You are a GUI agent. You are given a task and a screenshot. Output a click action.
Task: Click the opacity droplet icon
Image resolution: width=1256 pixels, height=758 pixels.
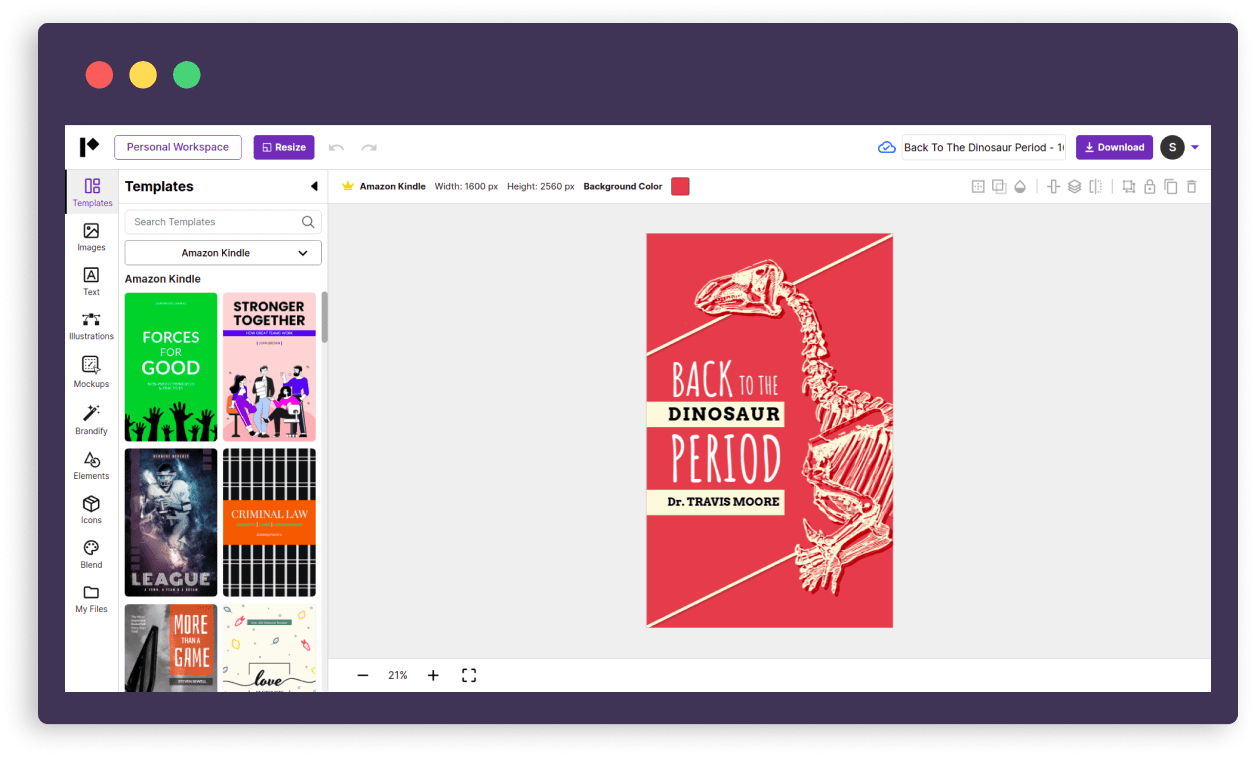1020,187
